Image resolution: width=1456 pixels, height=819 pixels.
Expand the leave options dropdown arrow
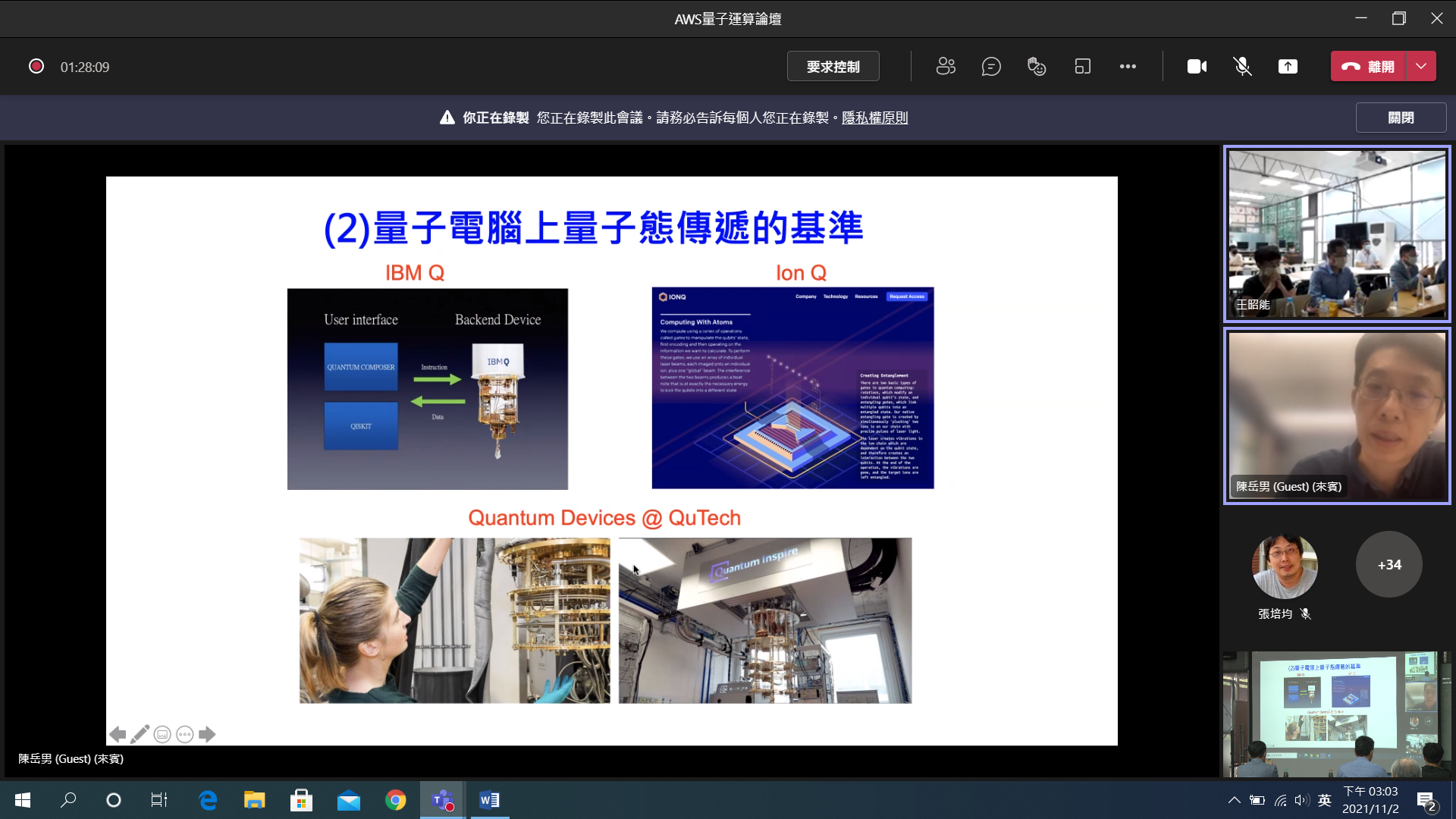pos(1421,67)
